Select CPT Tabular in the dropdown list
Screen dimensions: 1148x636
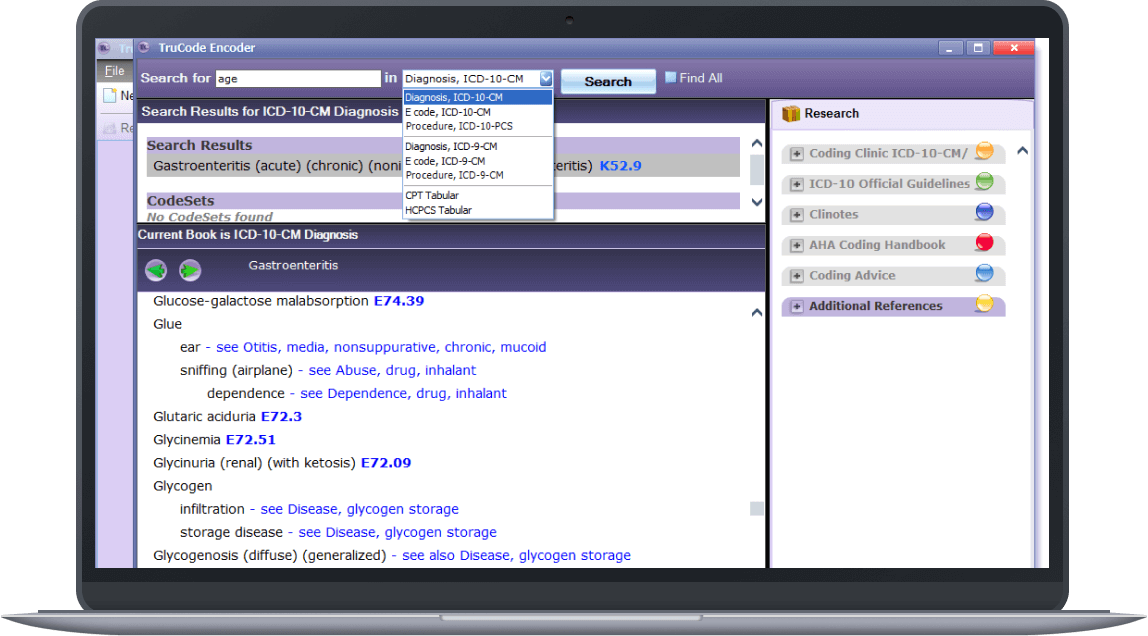(x=432, y=195)
